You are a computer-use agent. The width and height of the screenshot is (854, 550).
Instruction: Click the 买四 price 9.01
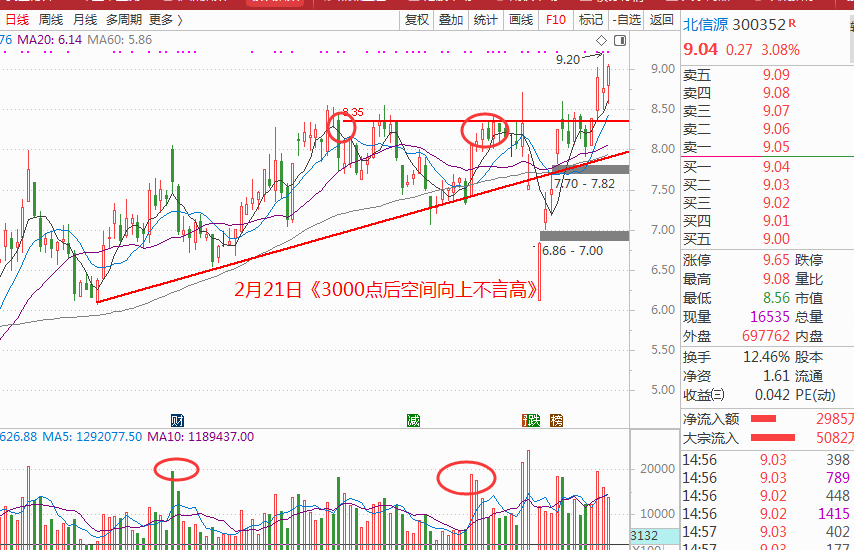[x=776, y=221]
